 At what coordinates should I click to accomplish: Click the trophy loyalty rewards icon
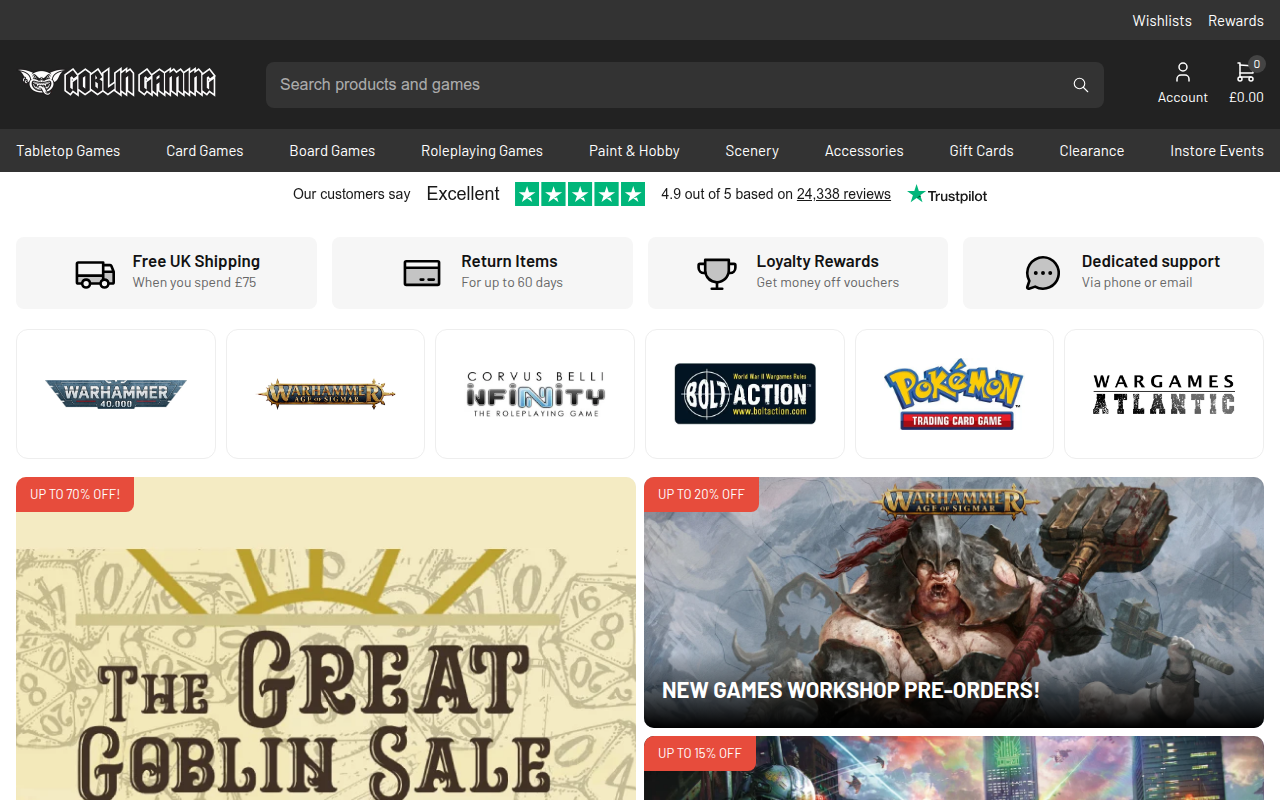click(x=717, y=273)
